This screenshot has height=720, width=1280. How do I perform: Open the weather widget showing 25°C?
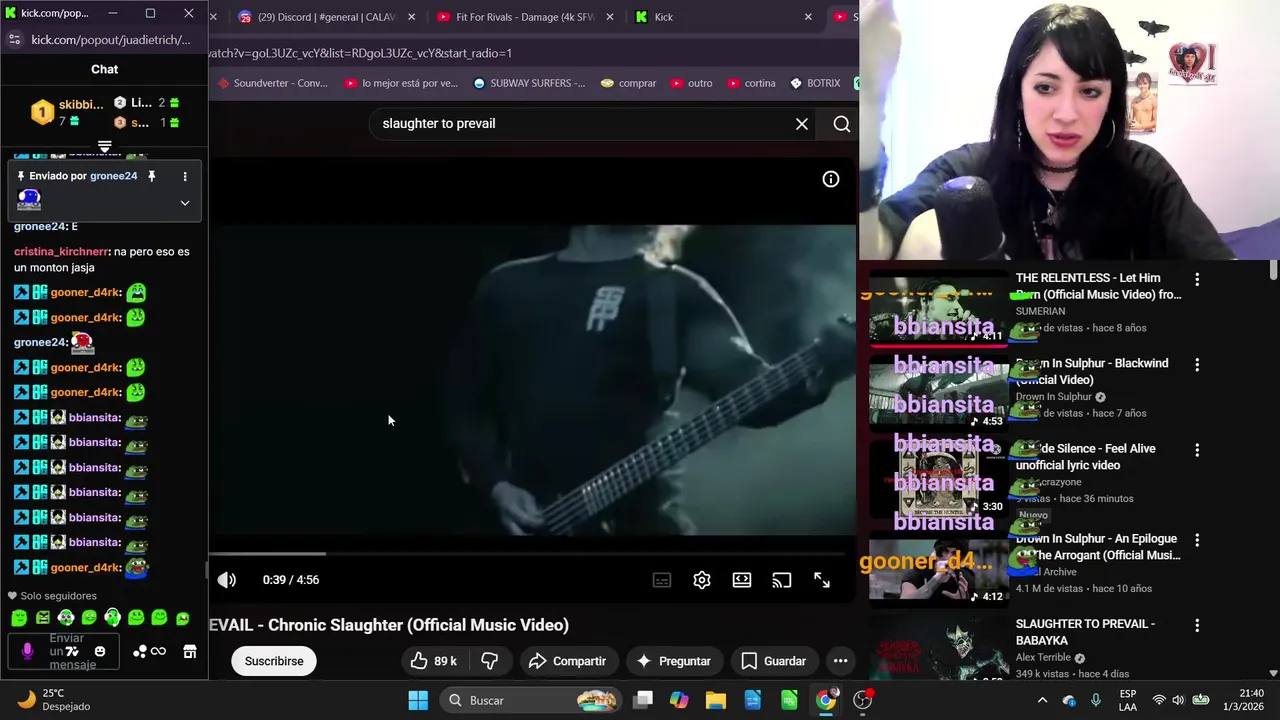(x=54, y=700)
